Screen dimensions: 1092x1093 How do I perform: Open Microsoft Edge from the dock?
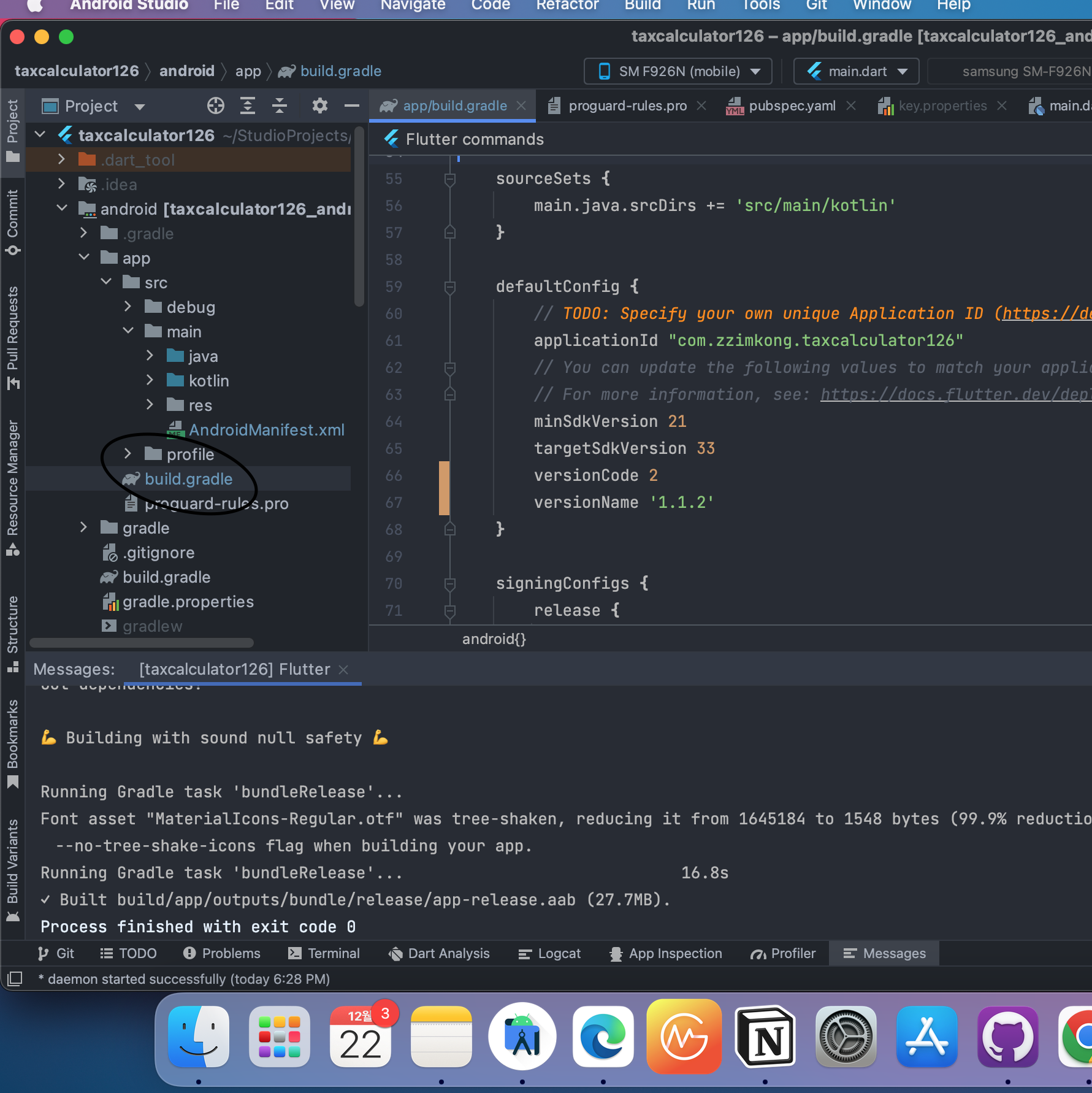coord(603,1037)
